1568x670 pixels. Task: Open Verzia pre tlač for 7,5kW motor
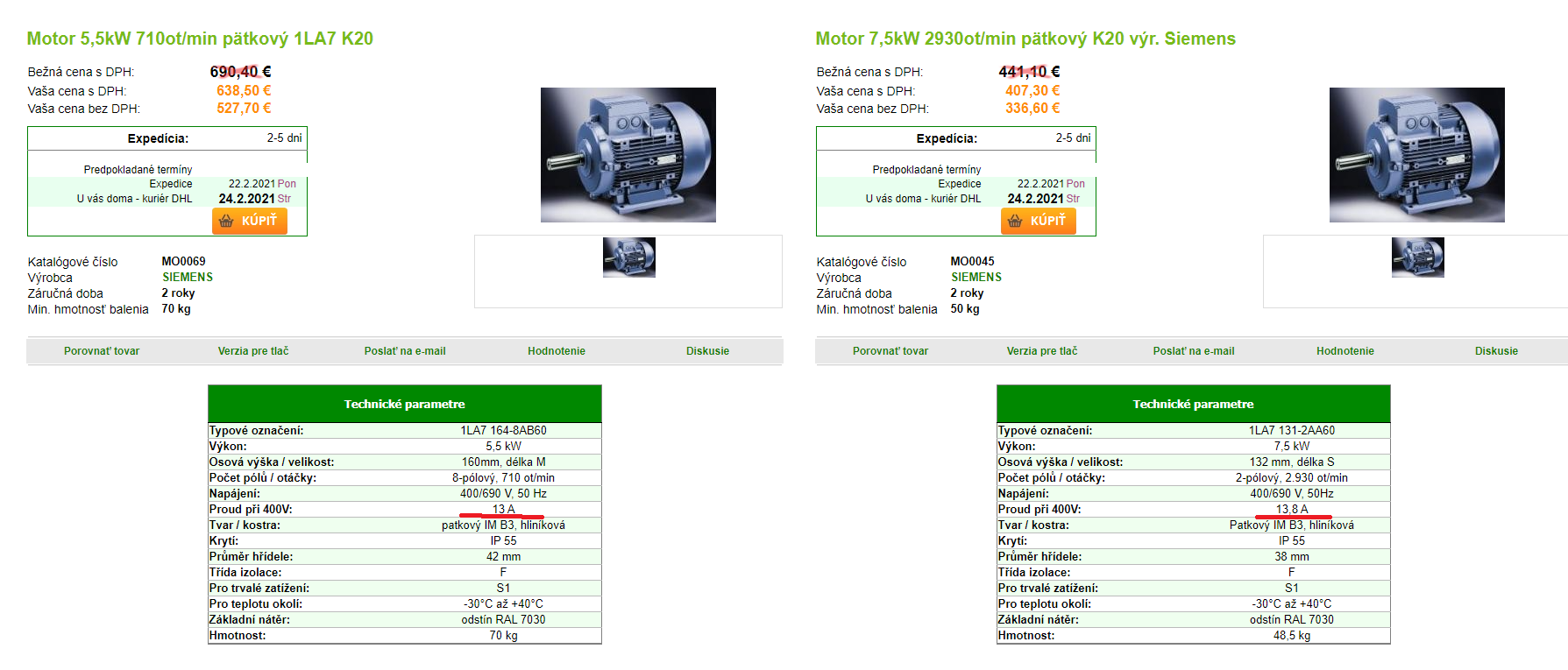(x=1042, y=351)
